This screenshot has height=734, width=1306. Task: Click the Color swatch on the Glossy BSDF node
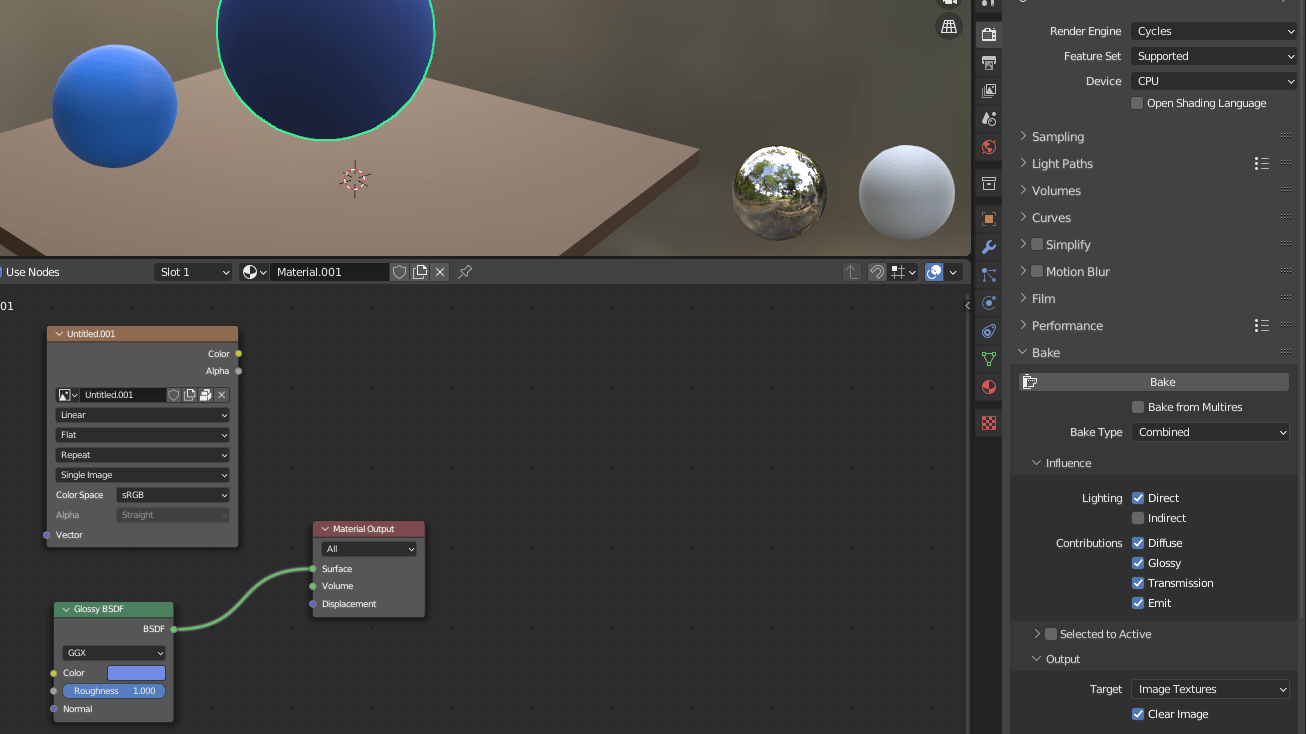point(138,672)
